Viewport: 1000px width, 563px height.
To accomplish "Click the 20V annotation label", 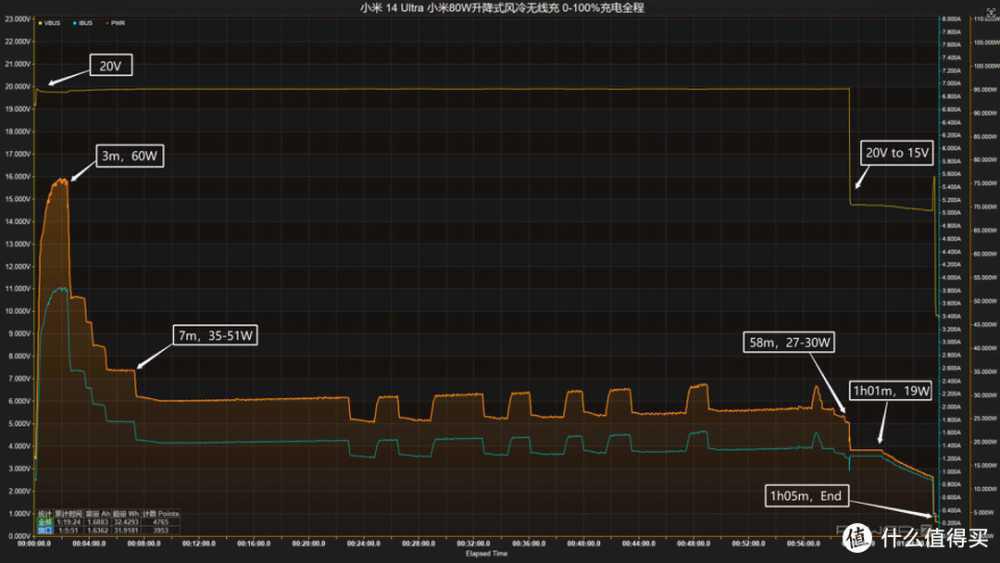I will tap(110, 67).
